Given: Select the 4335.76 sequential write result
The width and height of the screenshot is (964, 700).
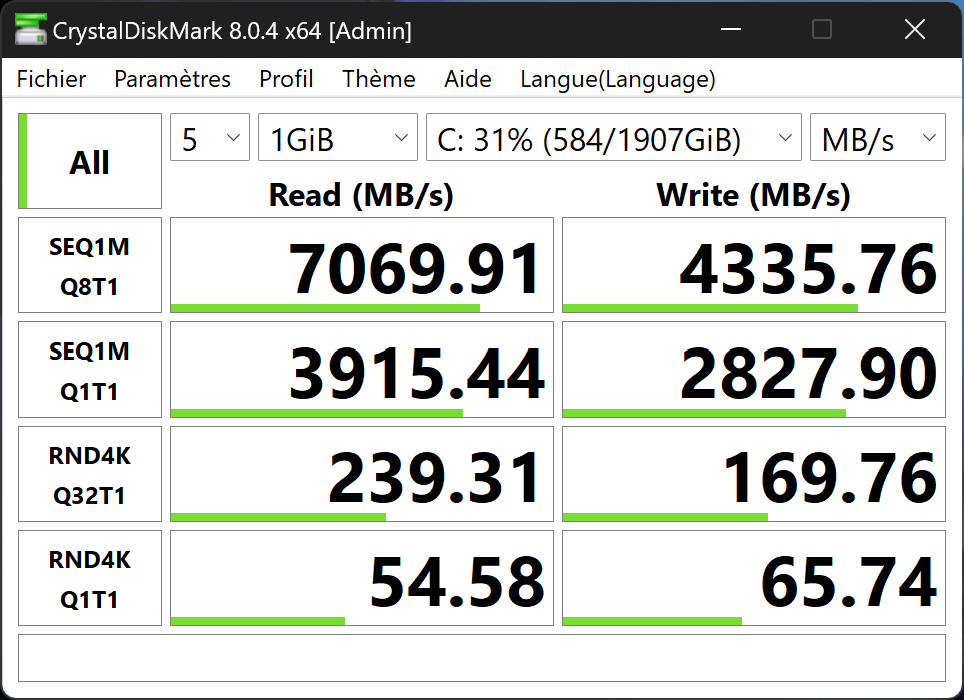Looking at the screenshot, I should pos(754,265).
